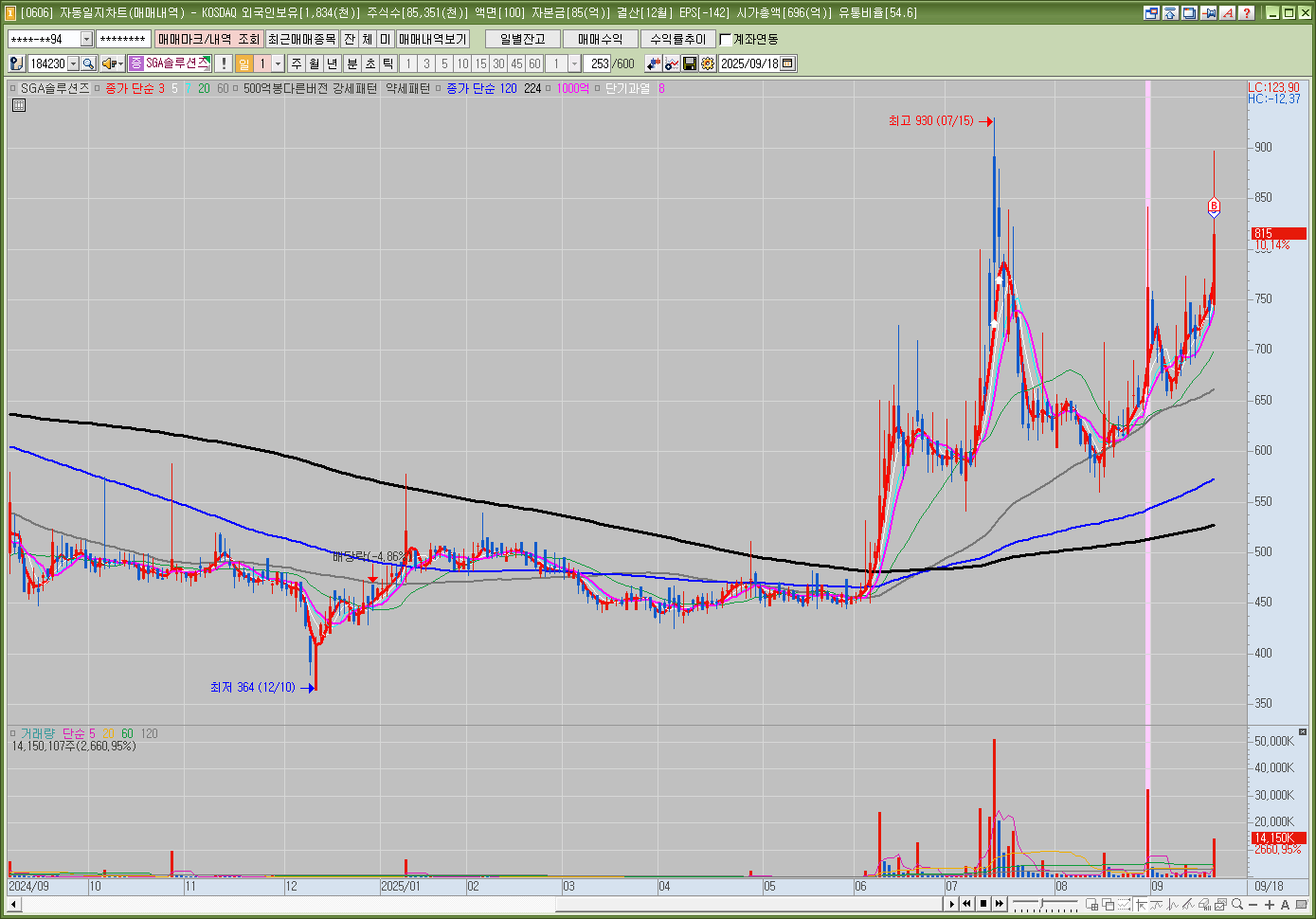Screen dimensions: 1316x919
Task: Click the 체 button
Action: 368,39
